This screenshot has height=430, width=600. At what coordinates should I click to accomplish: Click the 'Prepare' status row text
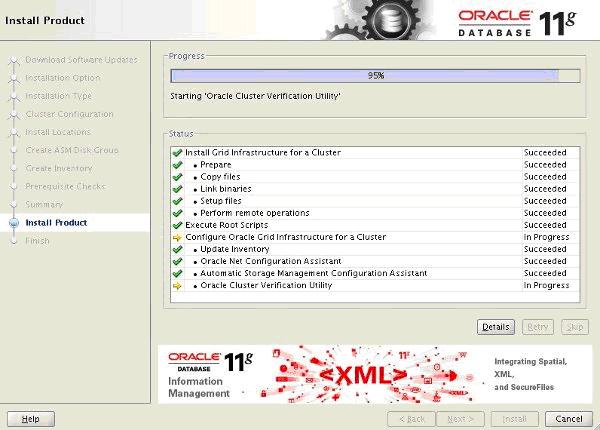[x=216, y=165]
